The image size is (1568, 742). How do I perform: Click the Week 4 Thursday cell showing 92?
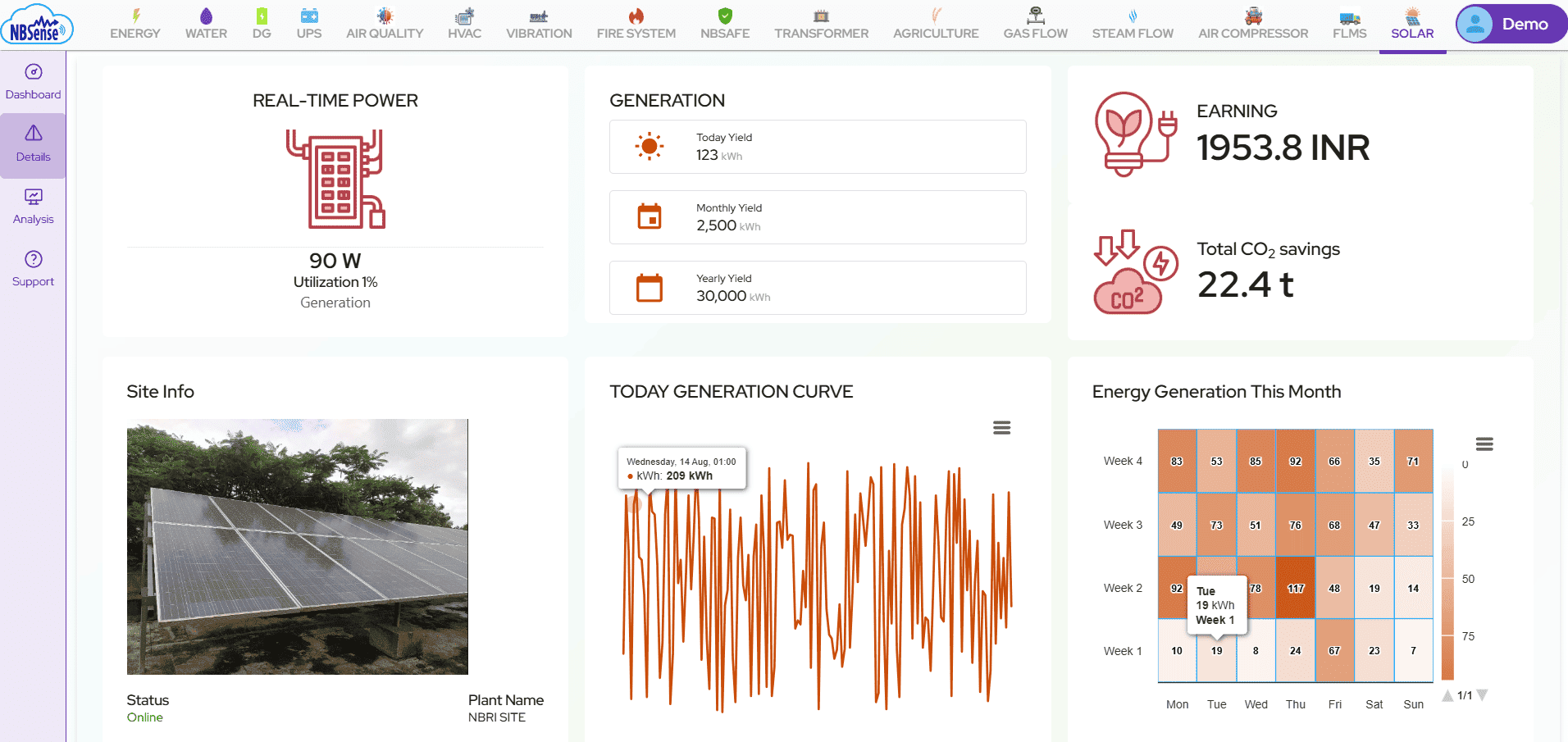point(1295,461)
